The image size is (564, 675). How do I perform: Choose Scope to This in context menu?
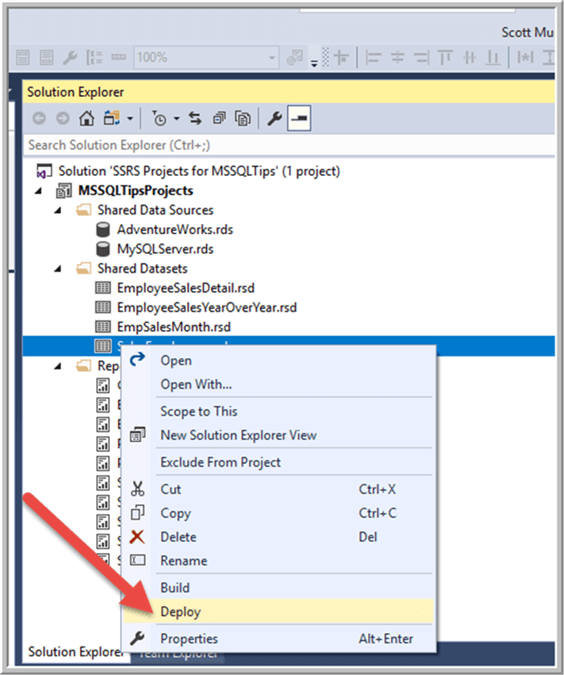279,411
